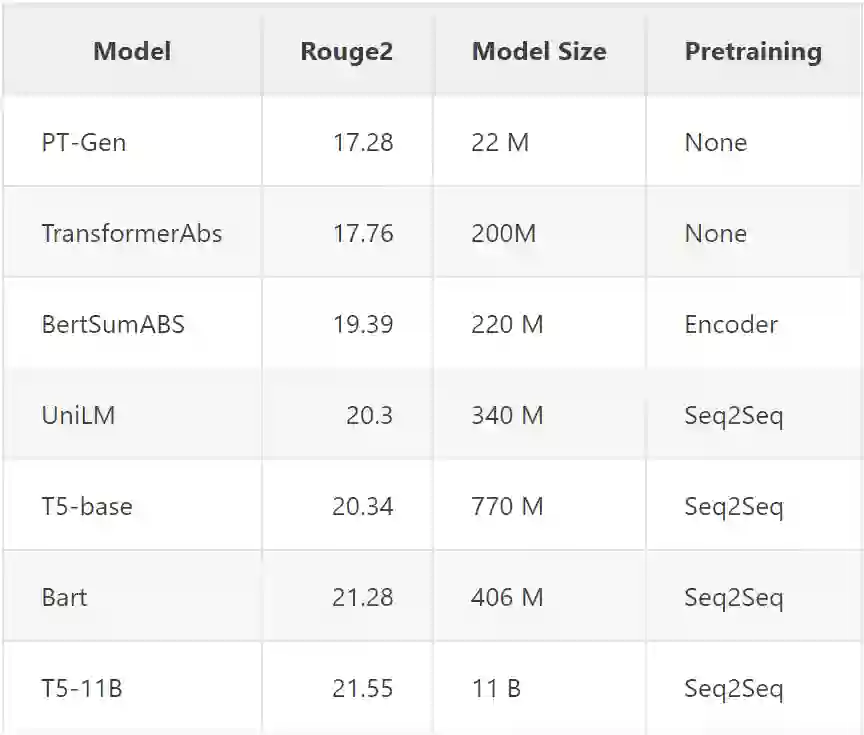Click the Seq2Seq cell in the Bart row
The image size is (864, 735).
pyautogui.click(x=734, y=597)
